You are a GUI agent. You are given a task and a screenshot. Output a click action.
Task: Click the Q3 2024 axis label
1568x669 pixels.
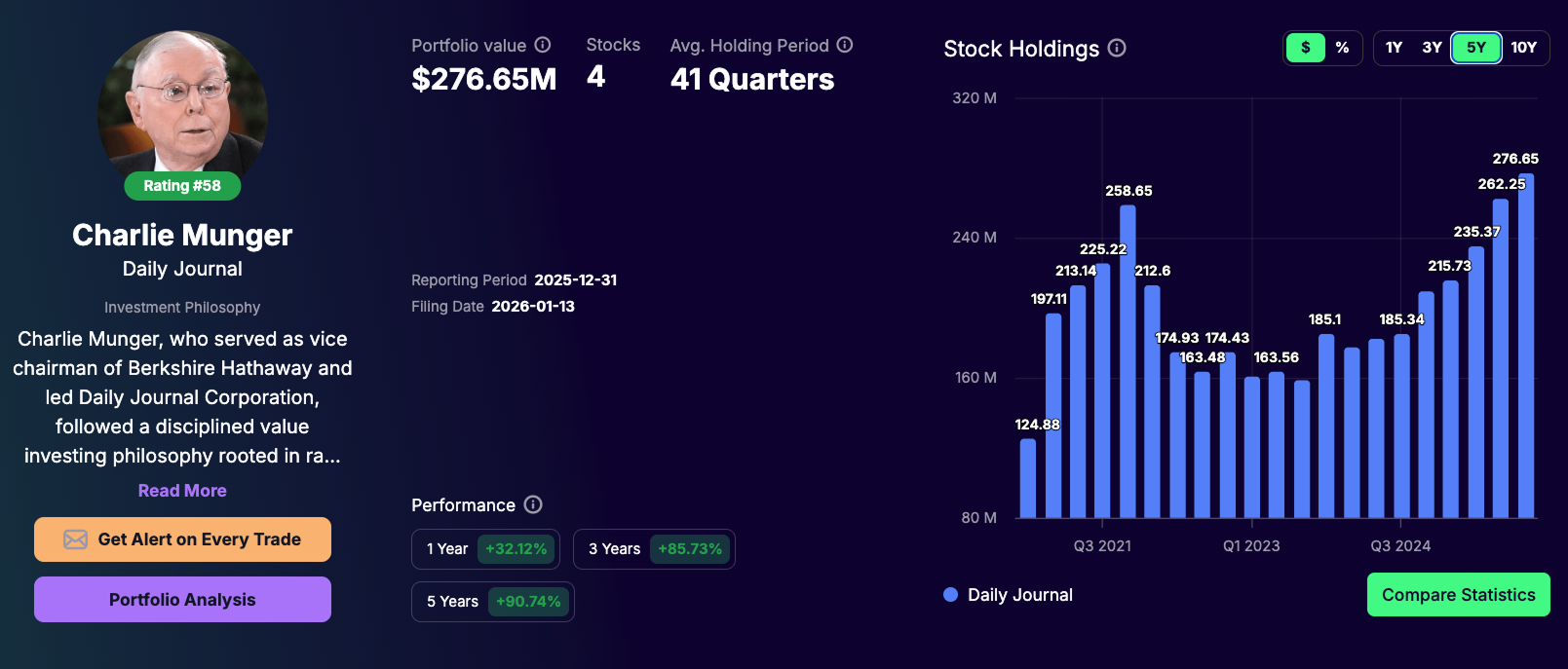point(1400,546)
